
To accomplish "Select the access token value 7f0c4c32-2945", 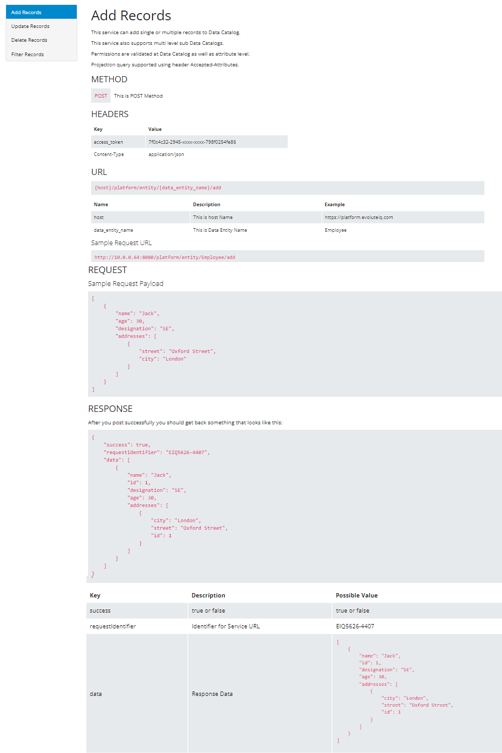I will pos(192,142).
